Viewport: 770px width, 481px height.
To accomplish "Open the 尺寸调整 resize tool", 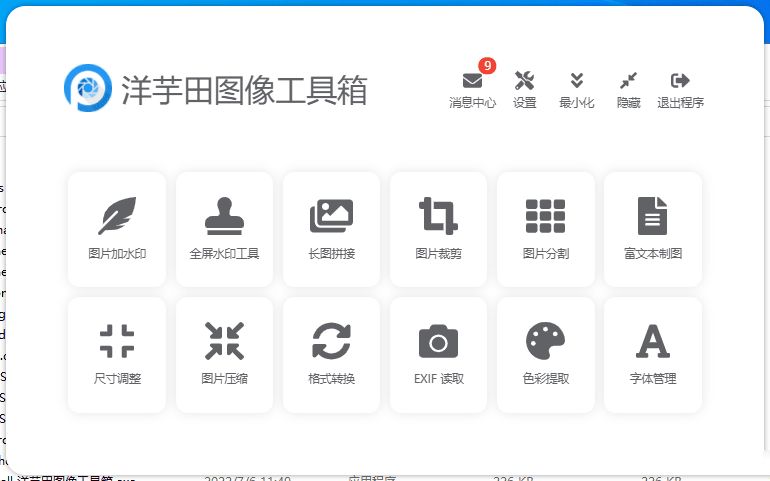I will (117, 354).
